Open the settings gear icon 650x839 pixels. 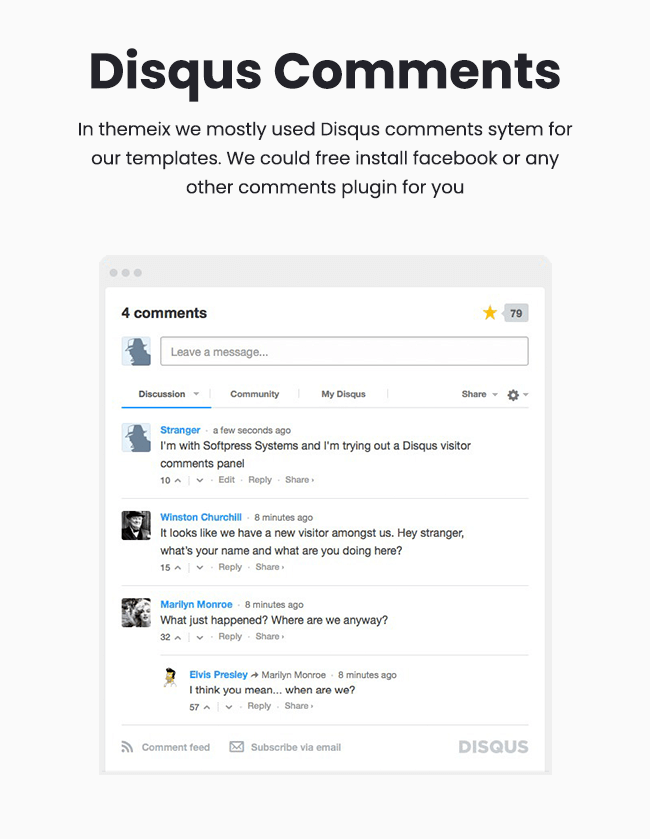(513, 395)
